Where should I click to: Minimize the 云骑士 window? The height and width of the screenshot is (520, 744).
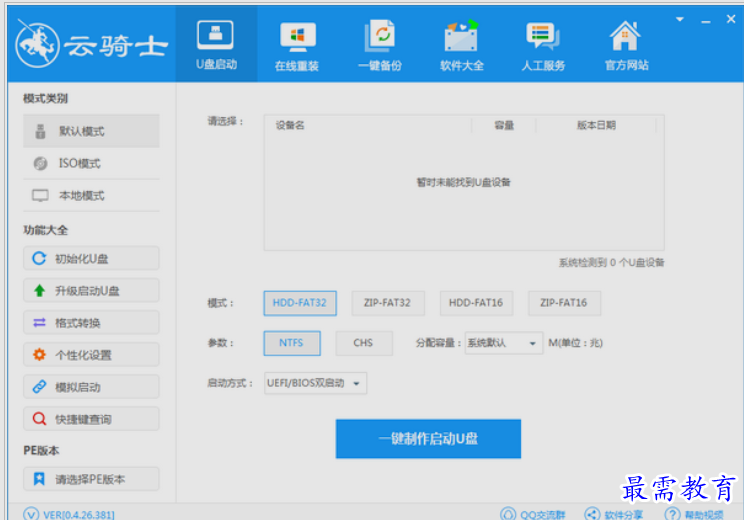click(x=706, y=21)
